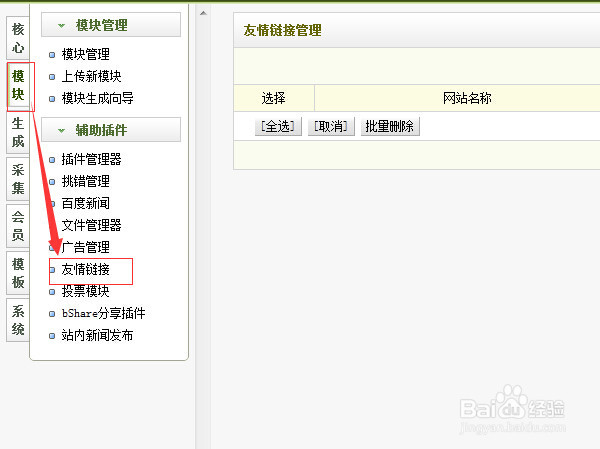This screenshot has width=600, height=449.
Task: Click bullet icon beside 模块管理 link
Action: (x=52, y=55)
